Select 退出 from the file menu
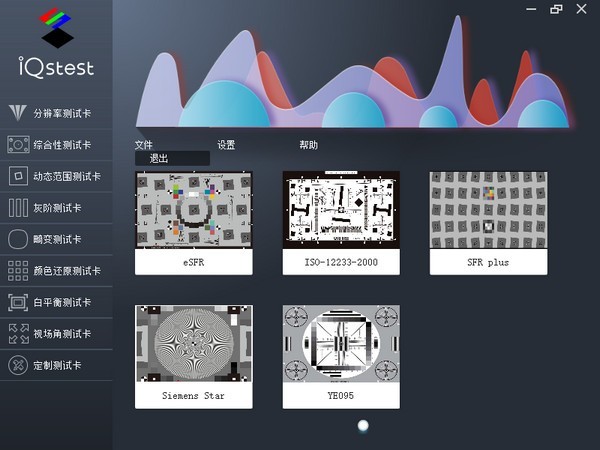The image size is (600, 450). pos(172,158)
